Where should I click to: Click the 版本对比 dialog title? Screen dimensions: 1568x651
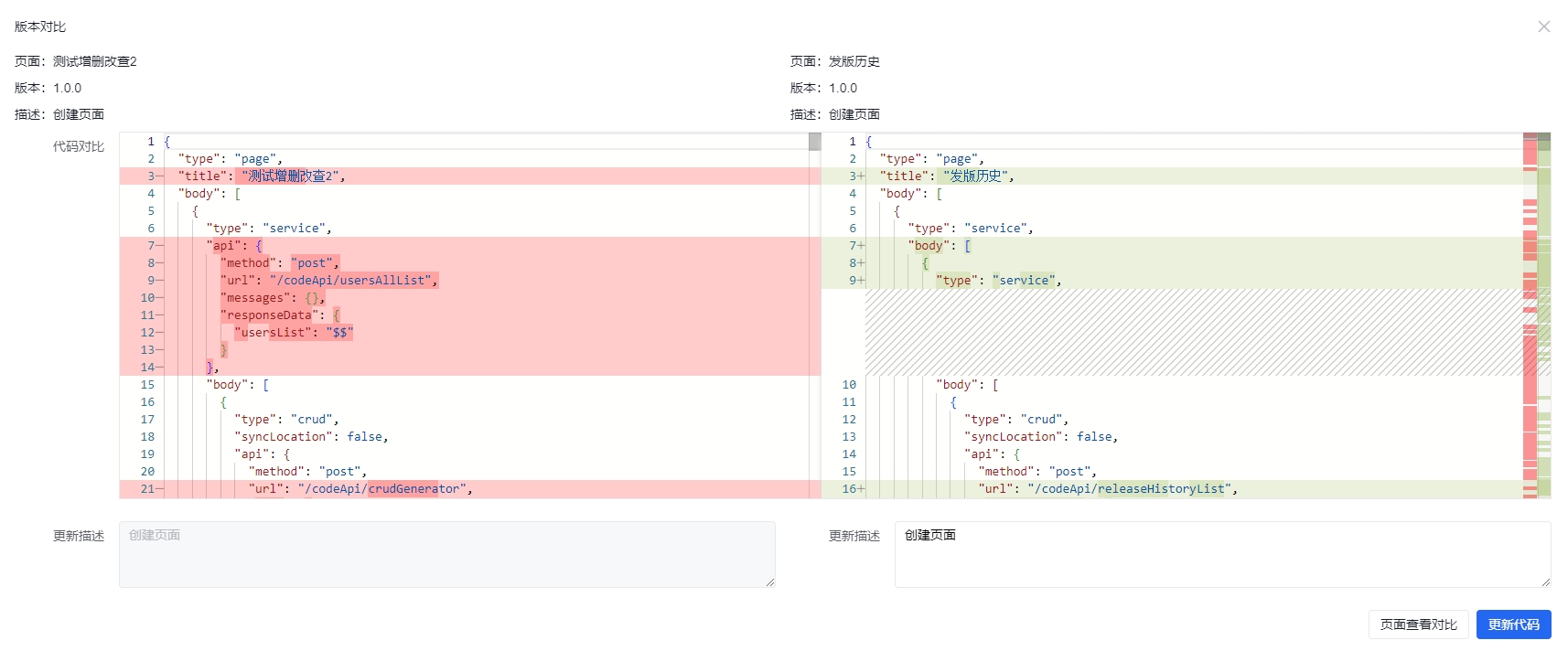pyautogui.click(x=40, y=27)
